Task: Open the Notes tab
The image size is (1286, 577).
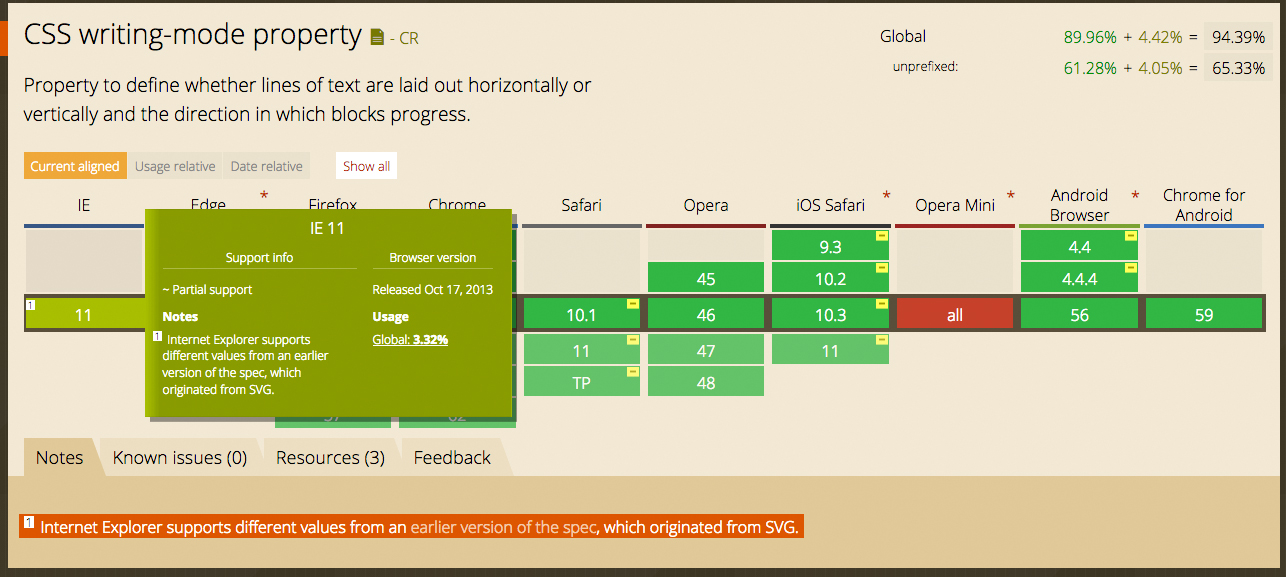Action: (x=60, y=457)
